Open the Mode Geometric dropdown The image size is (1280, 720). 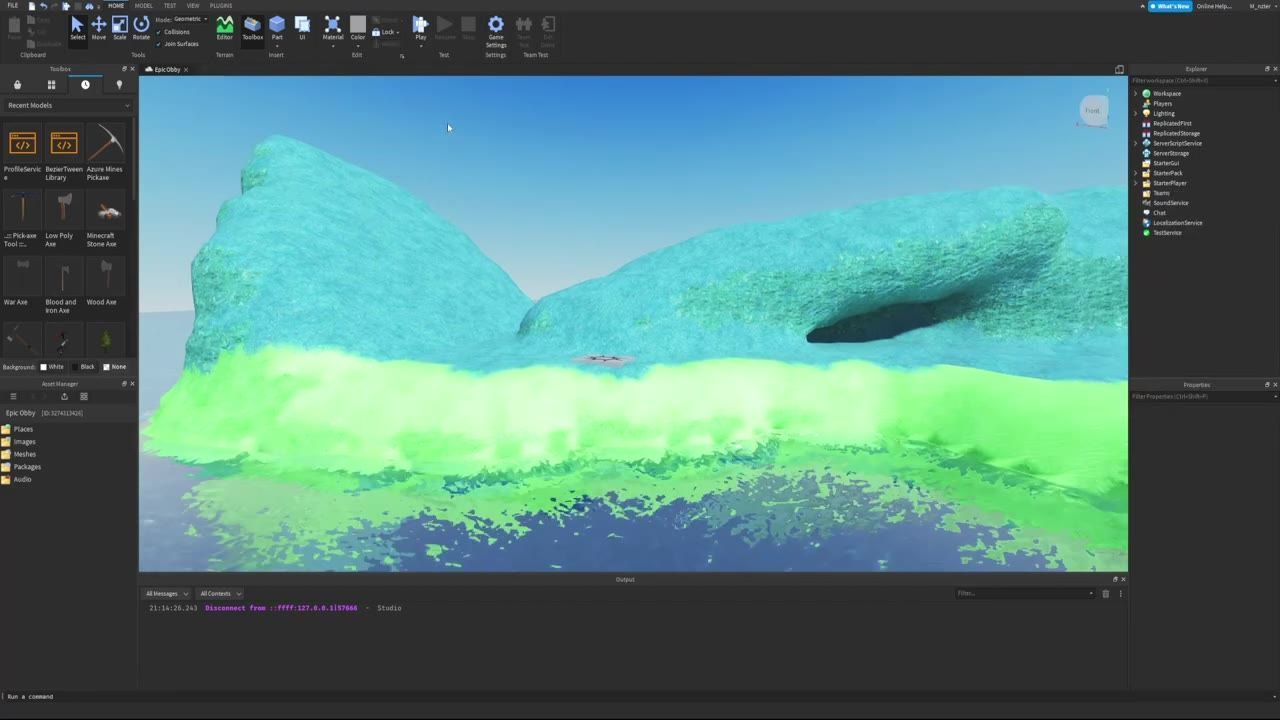point(190,19)
